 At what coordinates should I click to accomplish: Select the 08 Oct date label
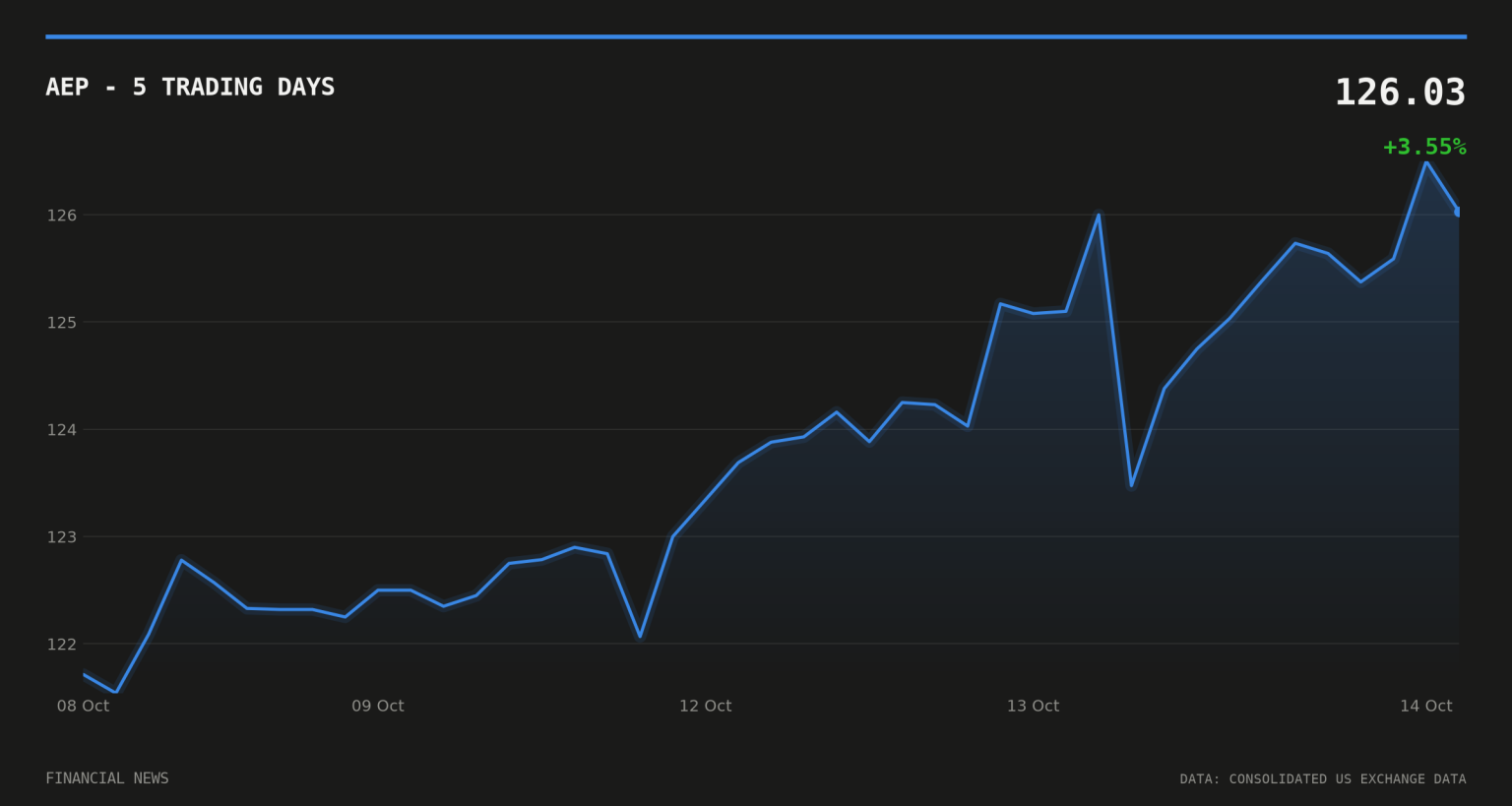coord(83,706)
